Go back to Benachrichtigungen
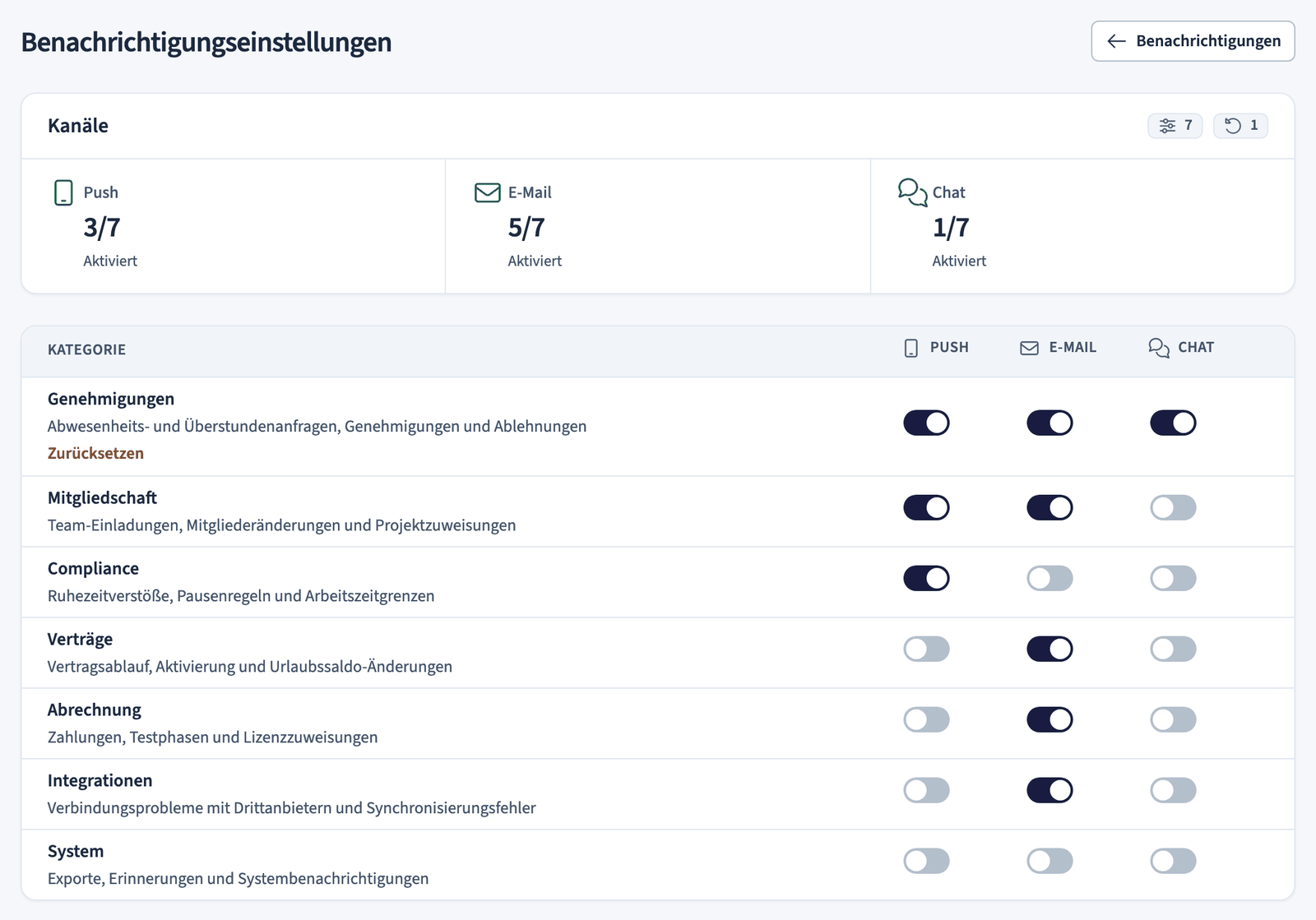 (x=1193, y=41)
